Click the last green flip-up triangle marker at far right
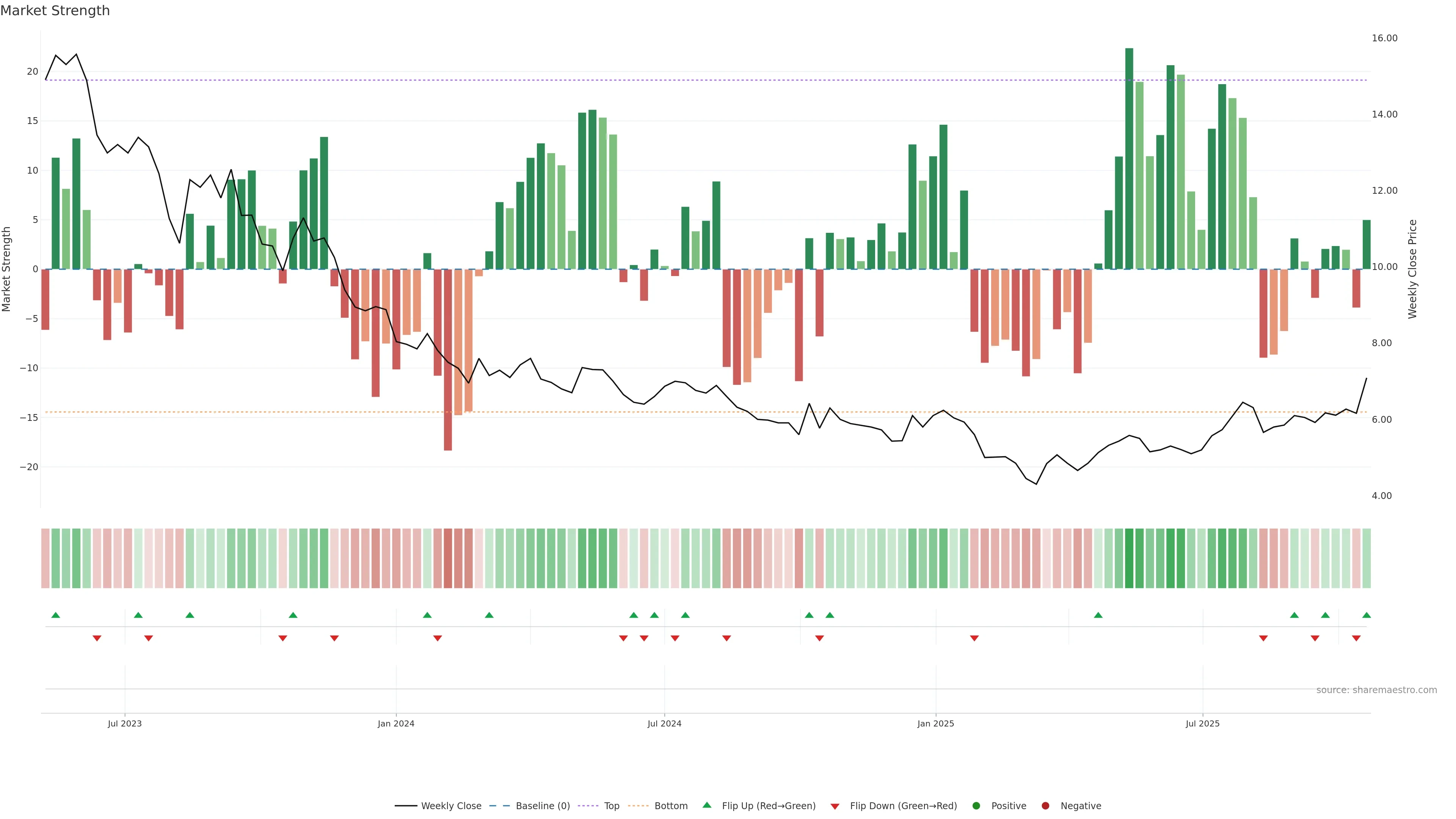This screenshot has width=1456, height=819. pos(1366,615)
